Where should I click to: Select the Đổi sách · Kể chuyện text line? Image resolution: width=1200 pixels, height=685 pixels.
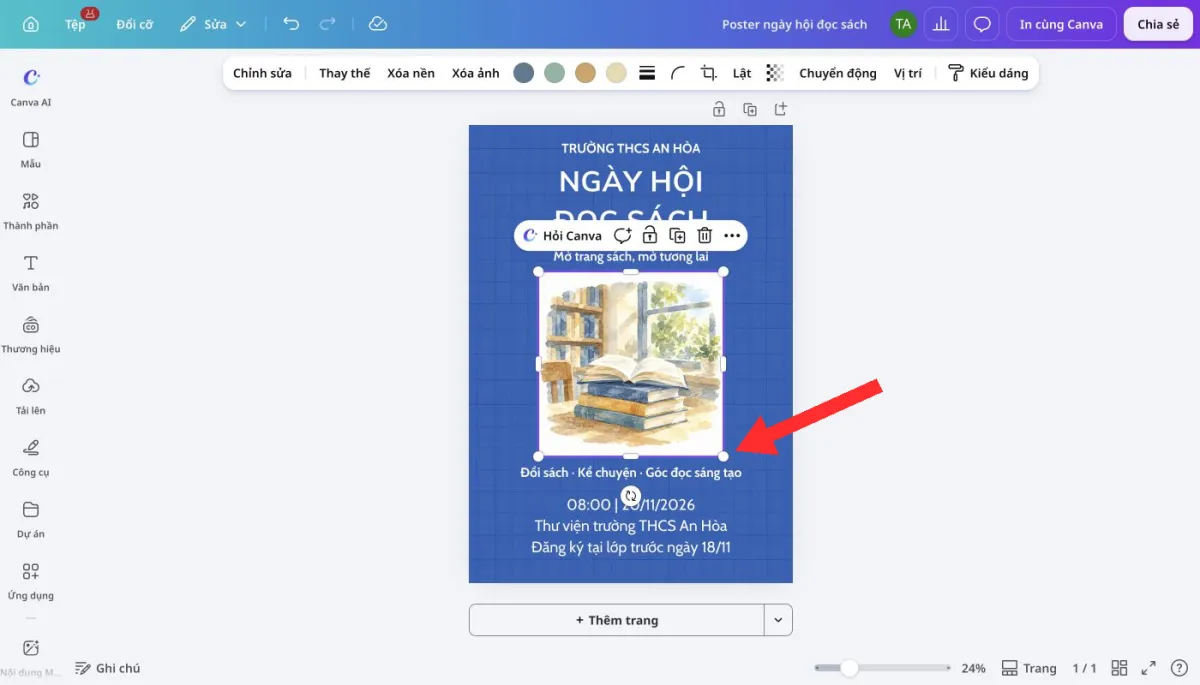tap(631, 473)
